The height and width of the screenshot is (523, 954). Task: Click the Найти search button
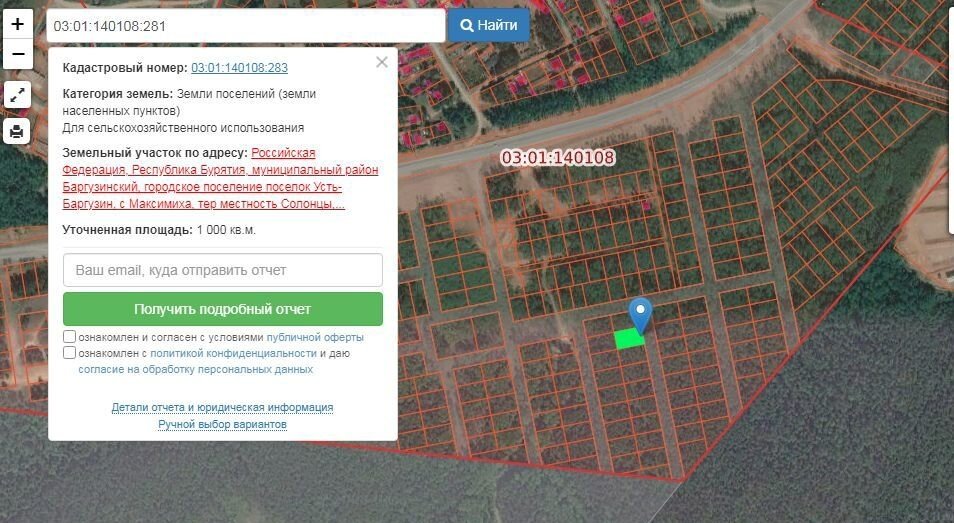pyautogui.click(x=489, y=26)
